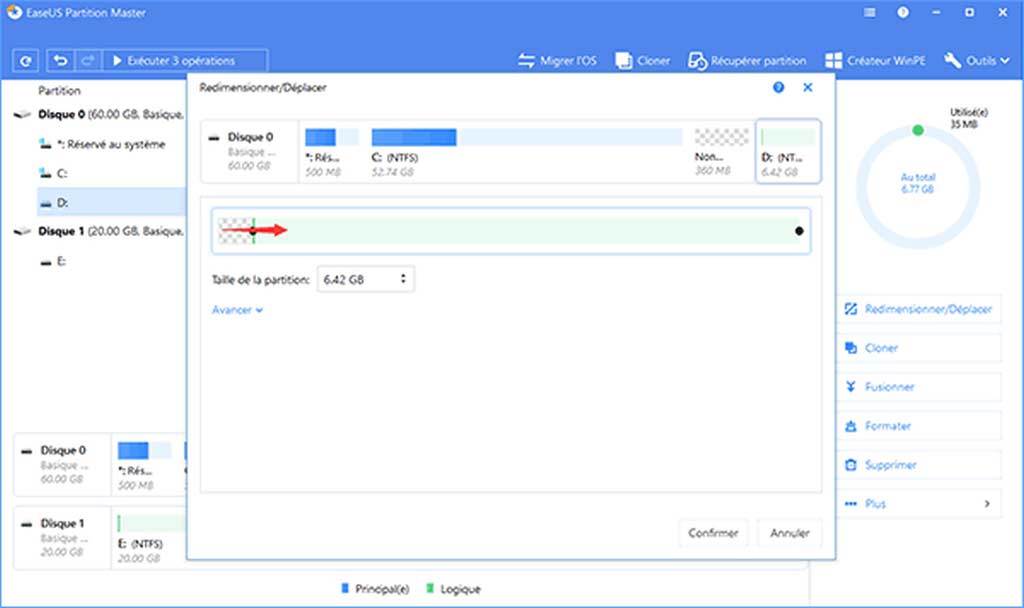Select the Réservé 500 MB block in the bottom map
This screenshot has height=608, width=1024.
pyautogui.click(x=144, y=466)
